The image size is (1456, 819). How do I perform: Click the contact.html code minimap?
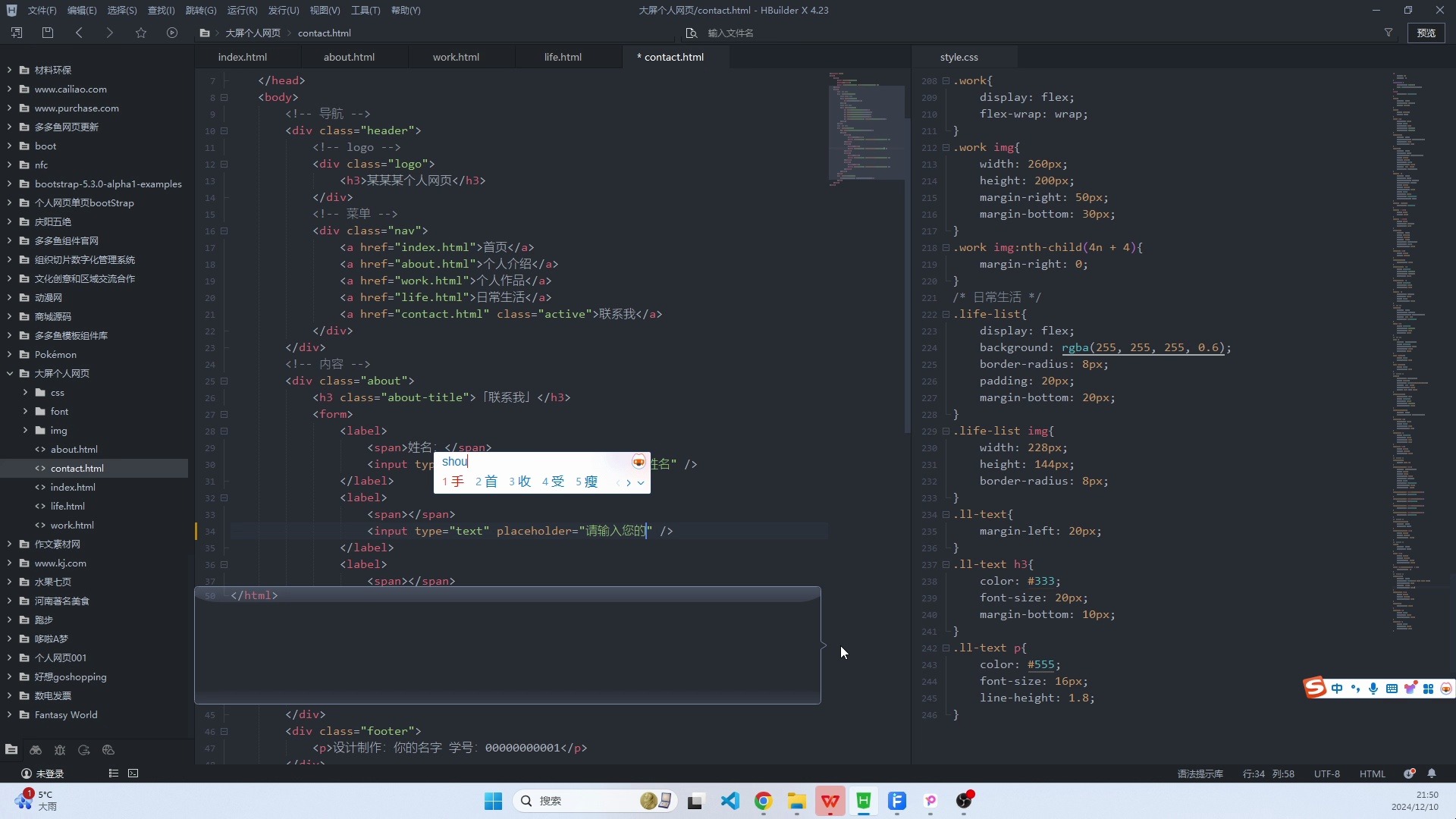(x=867, y=129)
